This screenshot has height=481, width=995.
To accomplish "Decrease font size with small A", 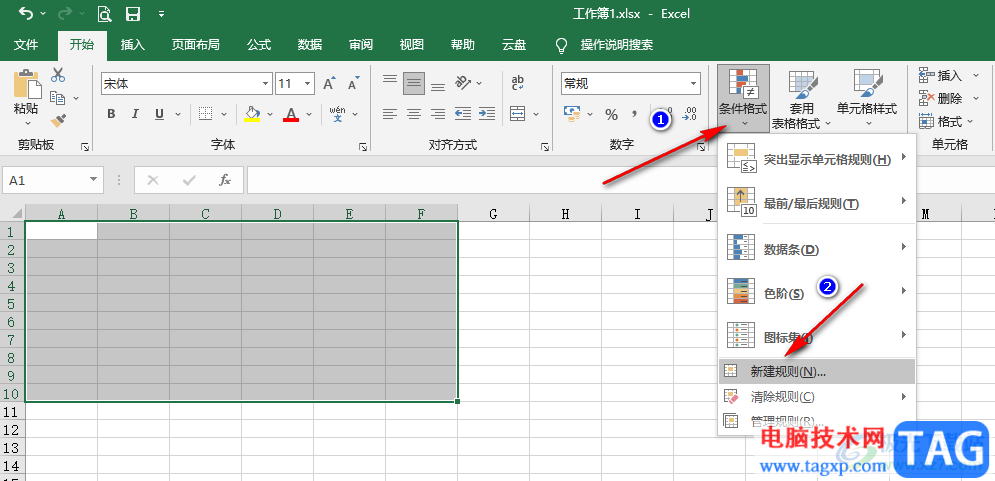I will click(x=353, y=84).
